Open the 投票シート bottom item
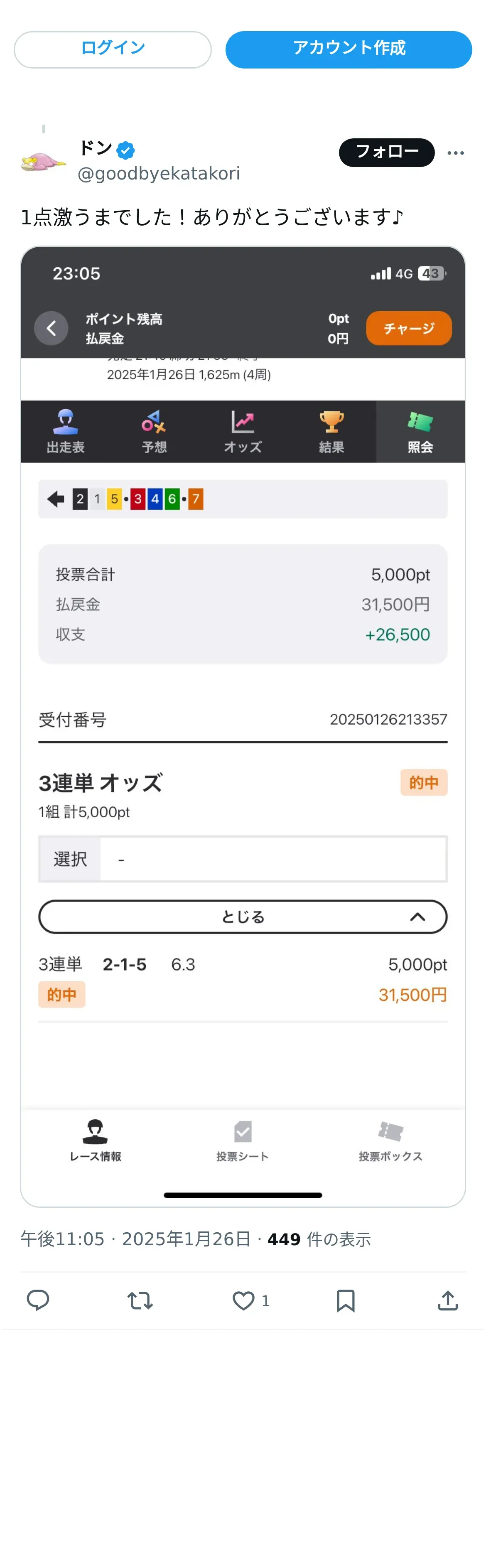This screenshot has width=486, height=1568. [x=243, y=1140]
